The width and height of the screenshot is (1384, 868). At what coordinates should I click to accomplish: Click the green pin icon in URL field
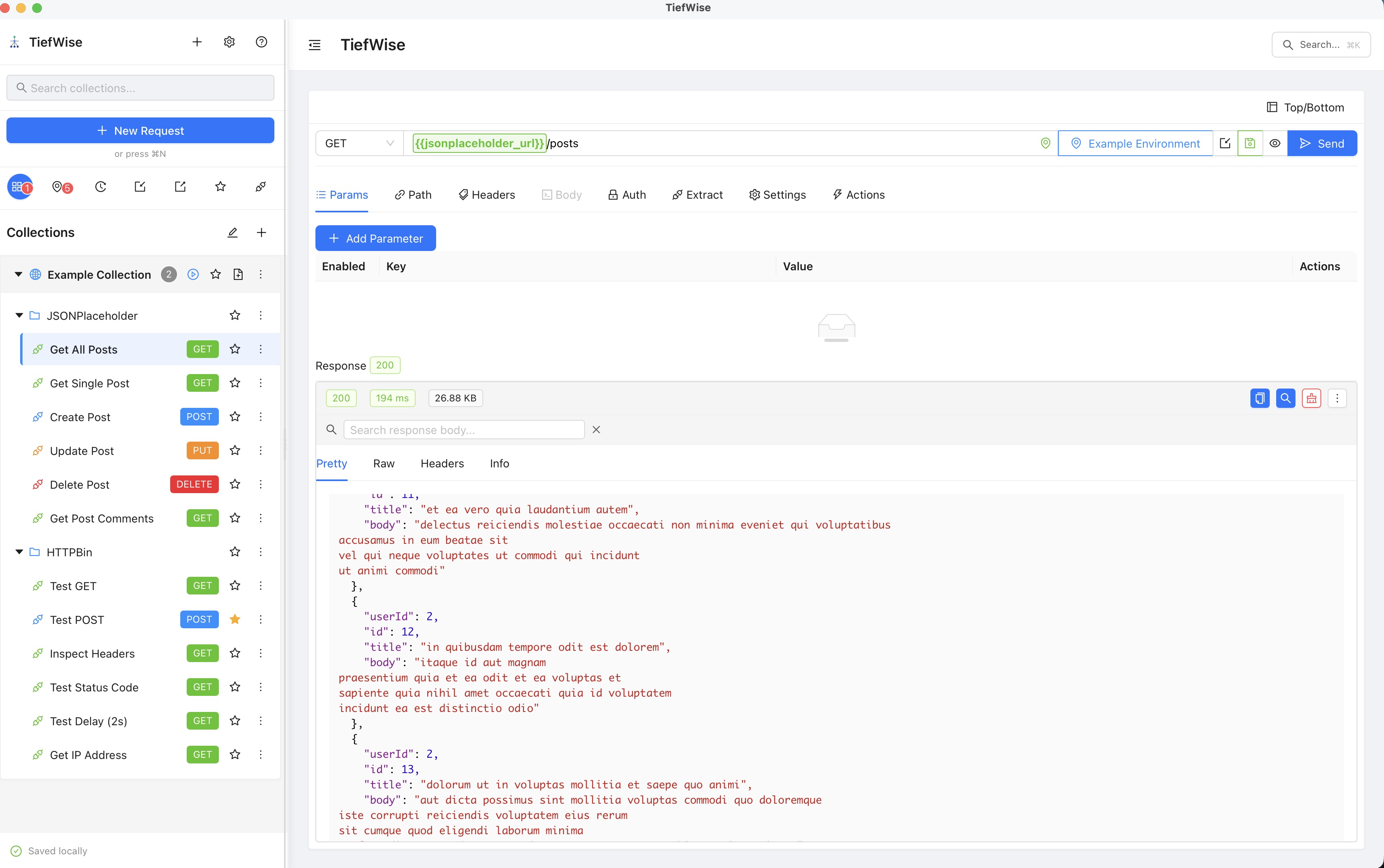coord(1045,144)
